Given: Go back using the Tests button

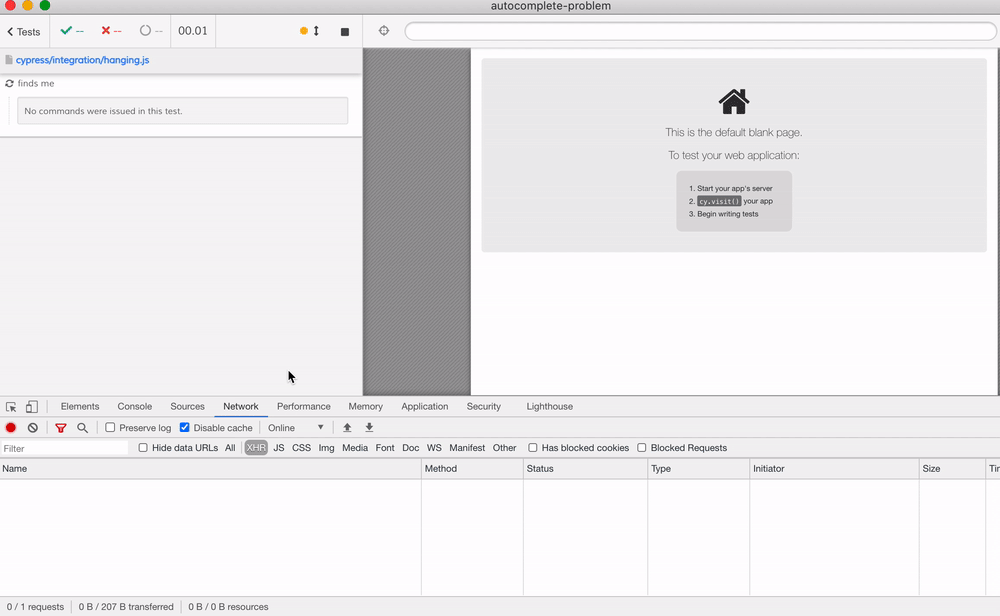Looking at the screenshot, I should pyautogui.click(x=22, y=31).
